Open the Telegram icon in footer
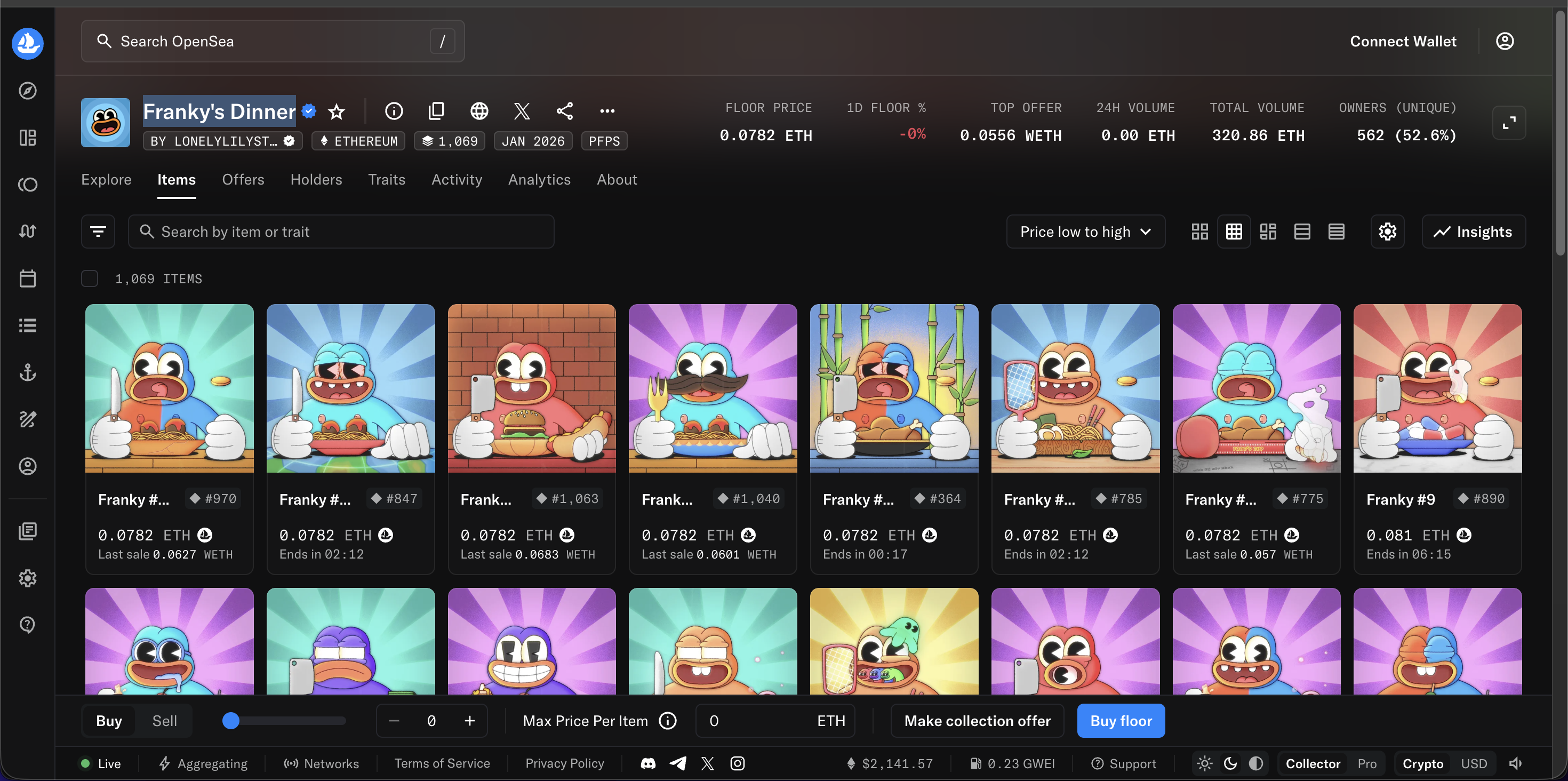Image resolution: width=1568 pixels, height=781 pixels. (x=678, y=763)
